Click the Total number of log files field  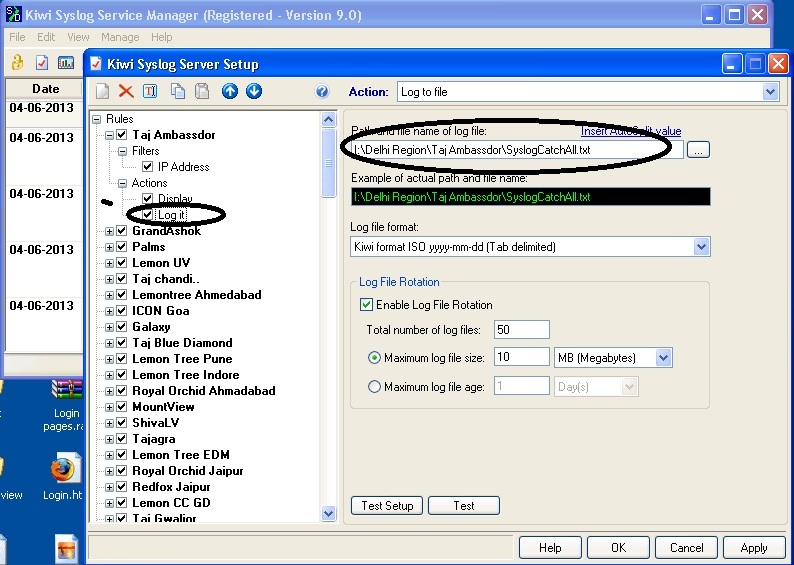click(x=522, y=330)
